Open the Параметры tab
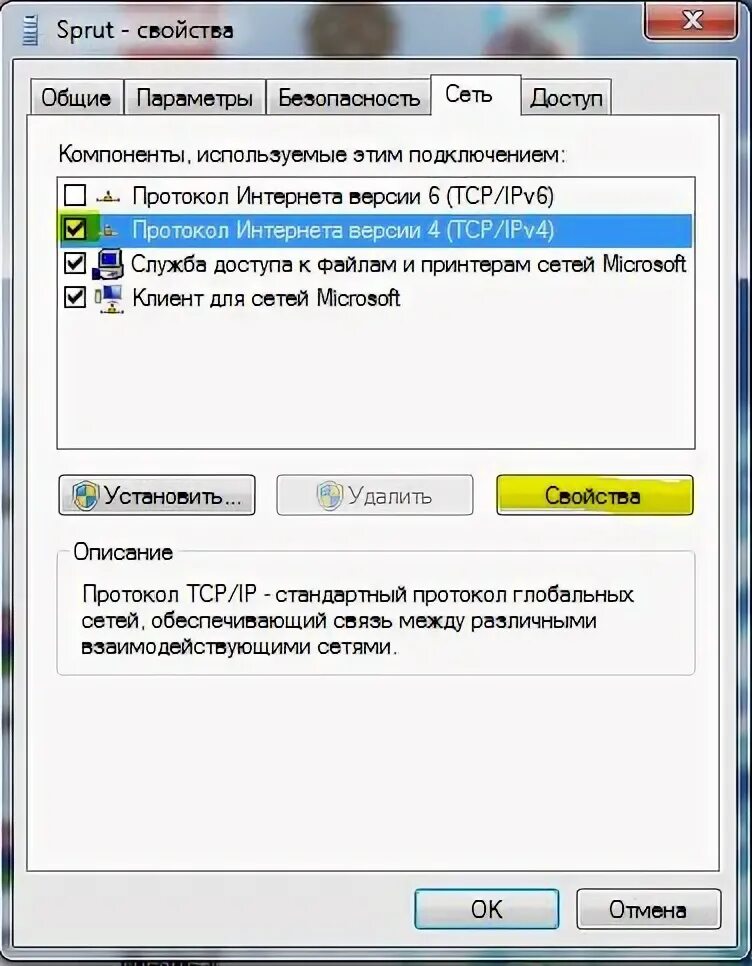Screen dimensions: 752x966 point(195,97)
